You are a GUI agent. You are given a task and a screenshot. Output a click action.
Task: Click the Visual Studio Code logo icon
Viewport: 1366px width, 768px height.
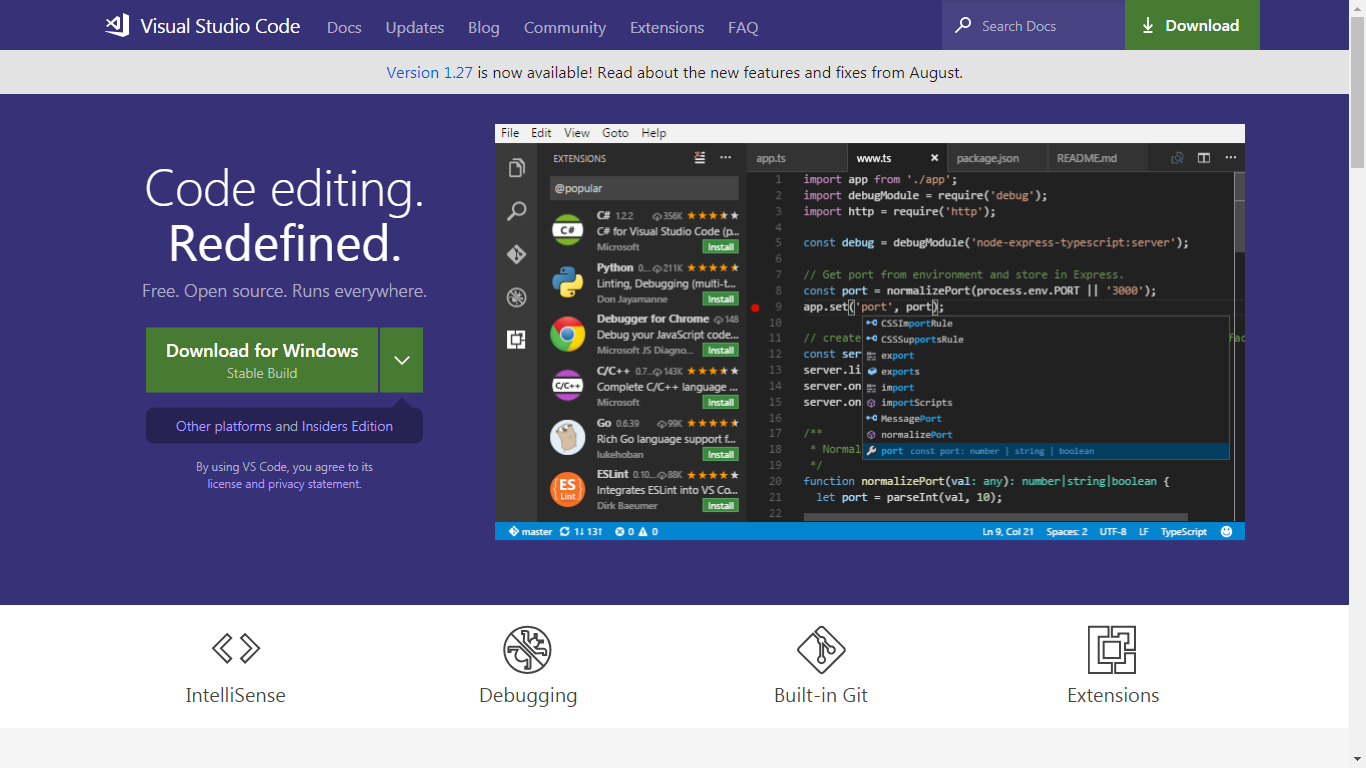(118, 26)
